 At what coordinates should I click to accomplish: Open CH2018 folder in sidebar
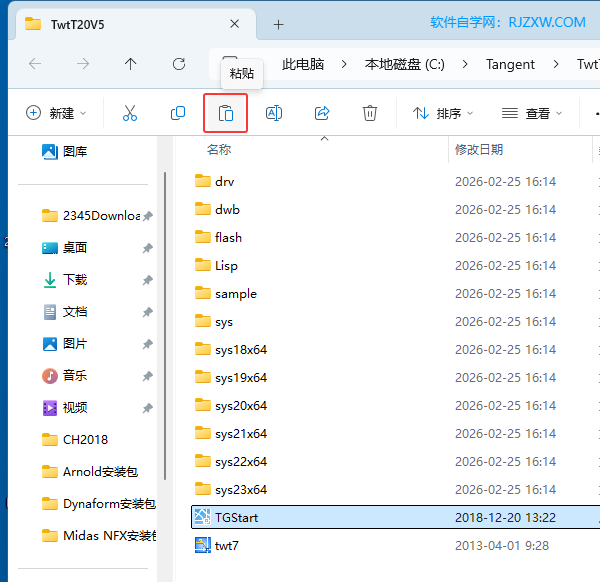coord(75,440)
